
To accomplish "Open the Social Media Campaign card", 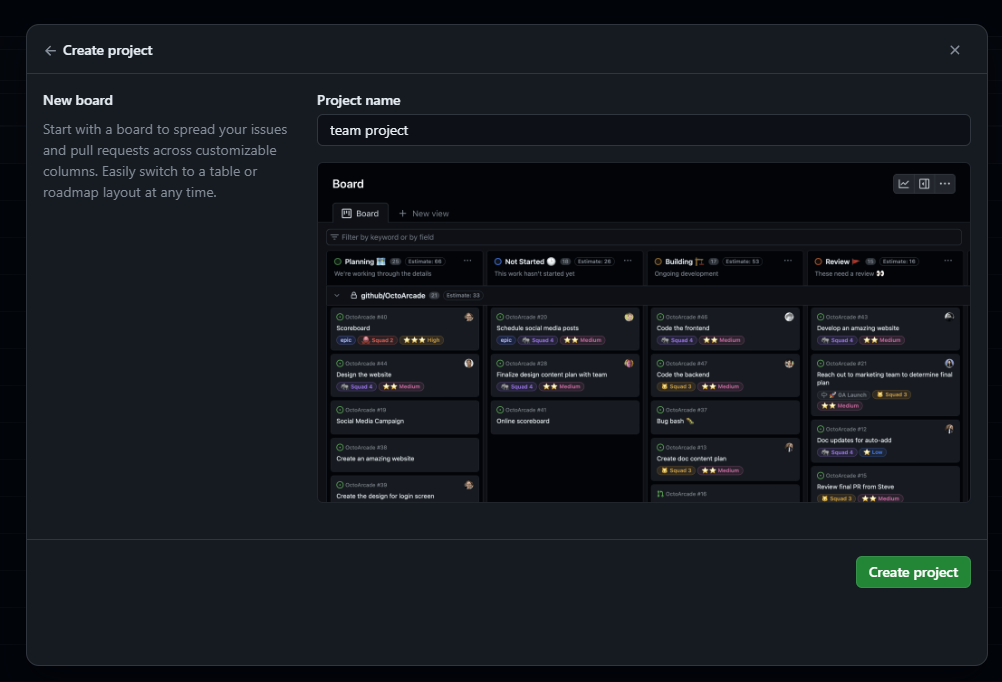I will pos(405,417).
